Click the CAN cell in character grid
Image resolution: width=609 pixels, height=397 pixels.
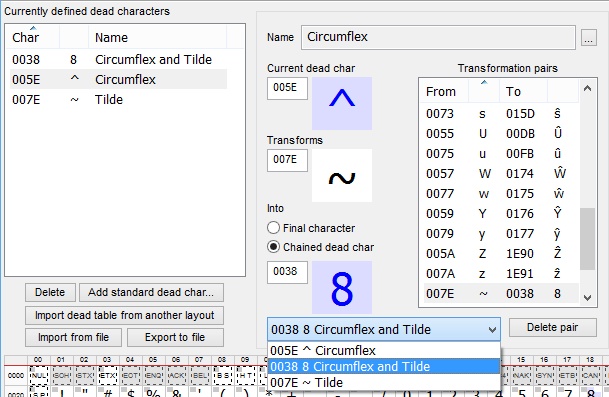(x=590, y=376)
